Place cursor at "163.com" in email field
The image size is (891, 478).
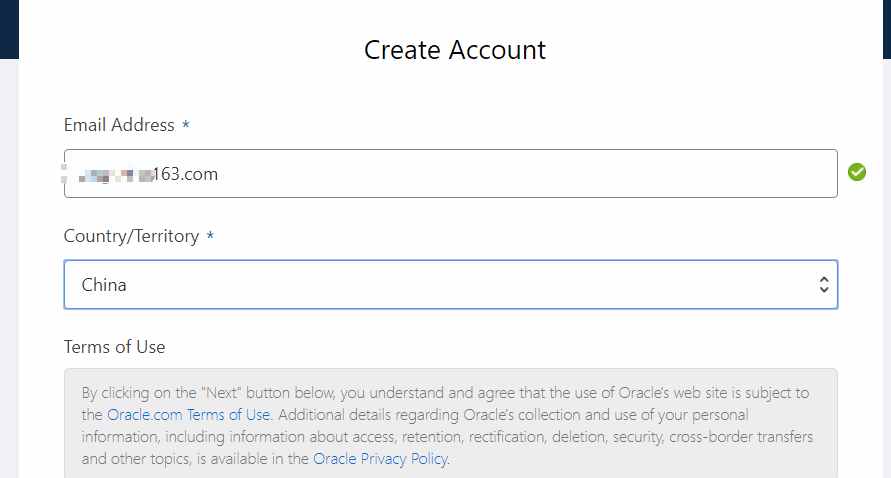tap(185, 174)
